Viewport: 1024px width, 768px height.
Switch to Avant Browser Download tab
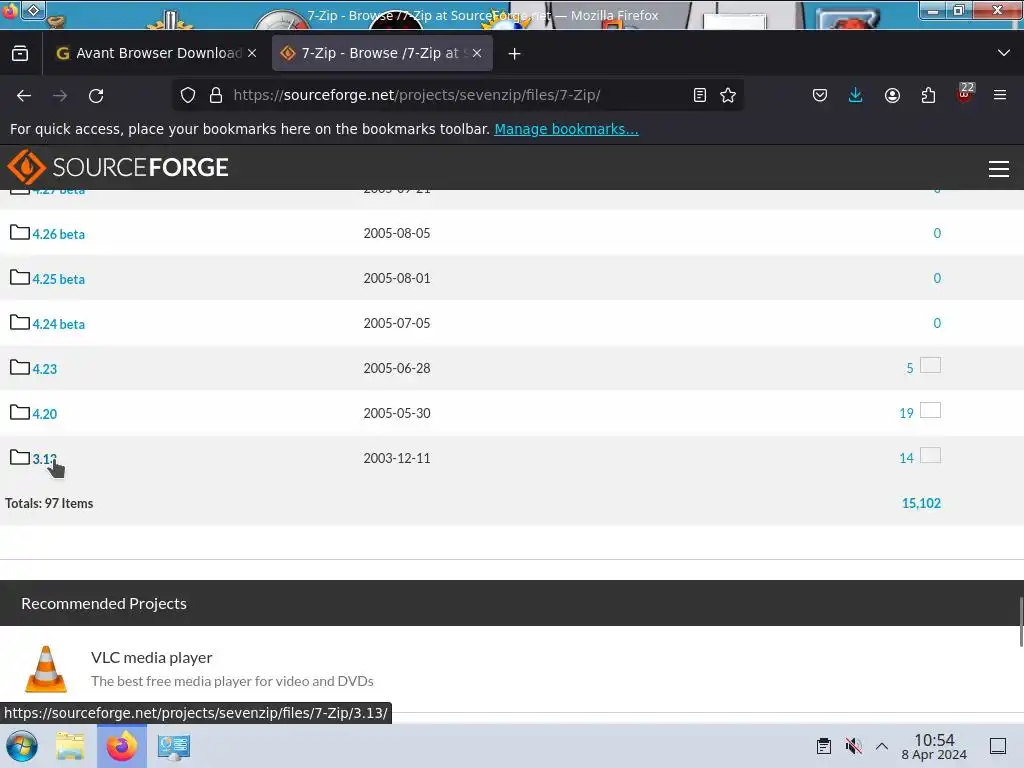pyautogui.click(x=155, y=53)
